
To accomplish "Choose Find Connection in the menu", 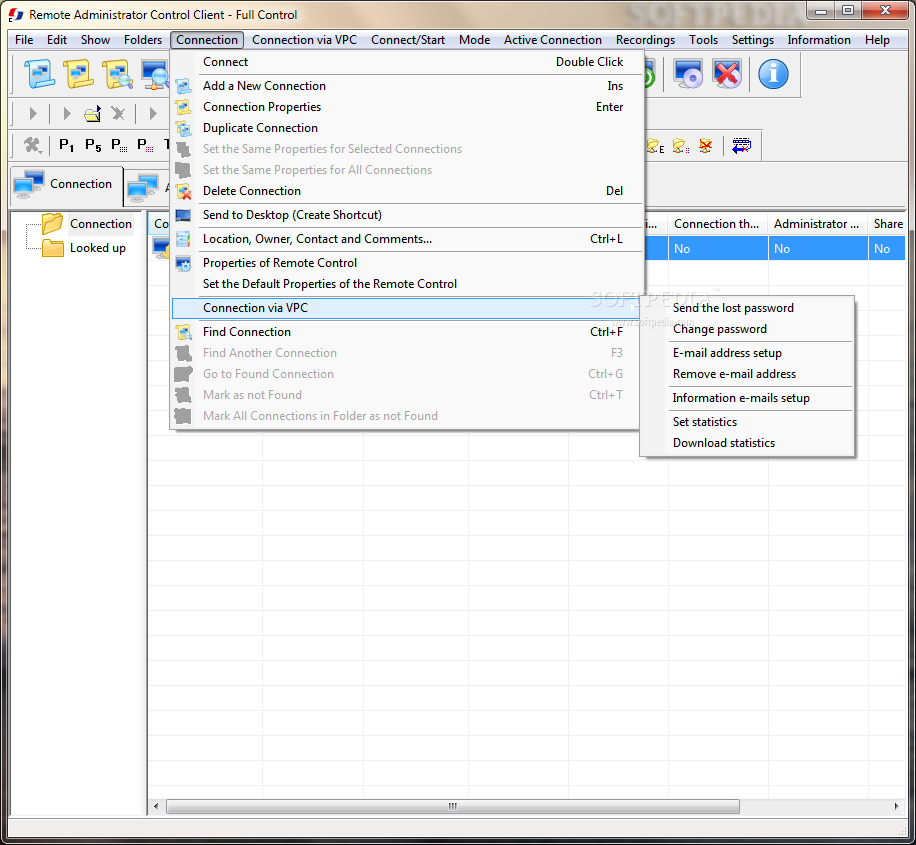I will [407, 332].
